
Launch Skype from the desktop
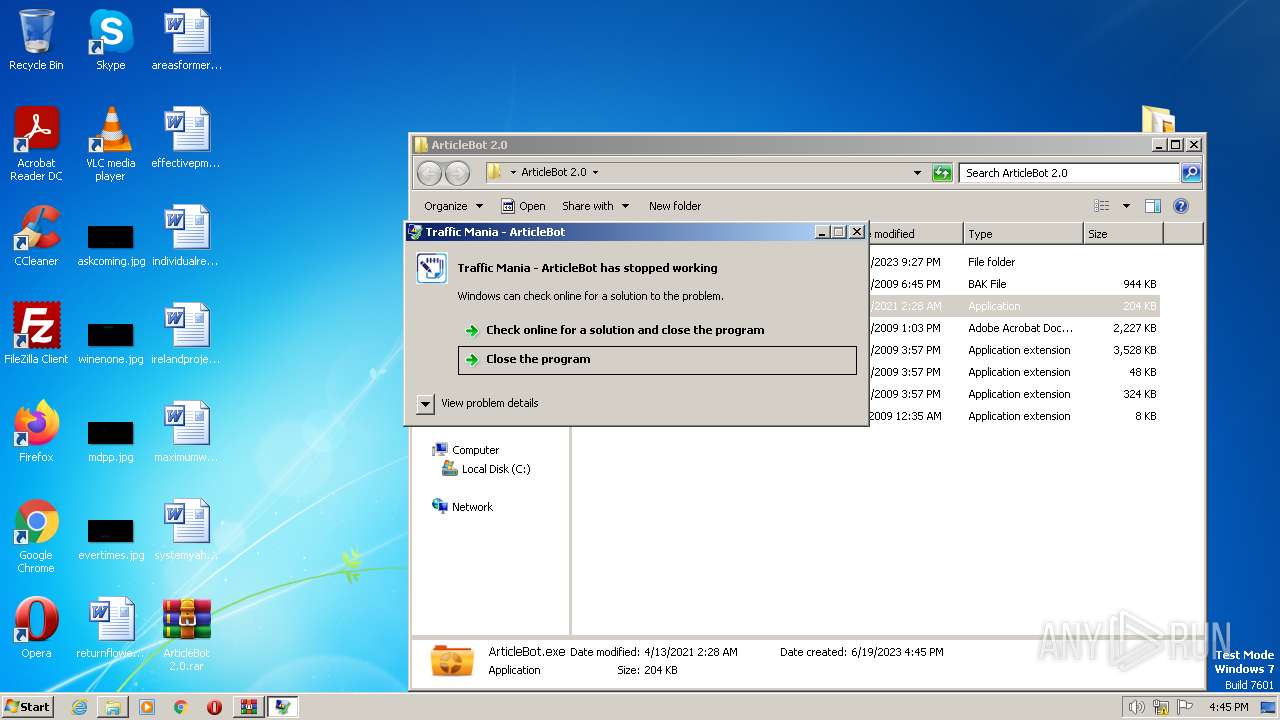[x=110, y=40]
